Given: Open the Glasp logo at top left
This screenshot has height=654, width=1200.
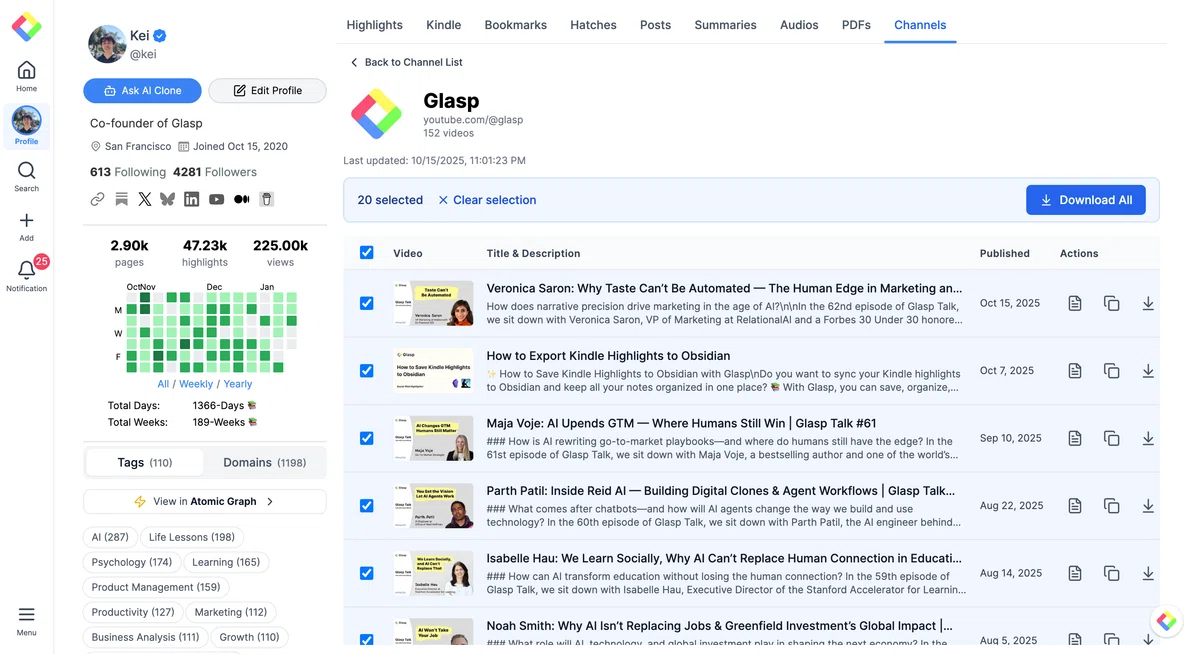Looking at the screenshot, I should [27, 26].
